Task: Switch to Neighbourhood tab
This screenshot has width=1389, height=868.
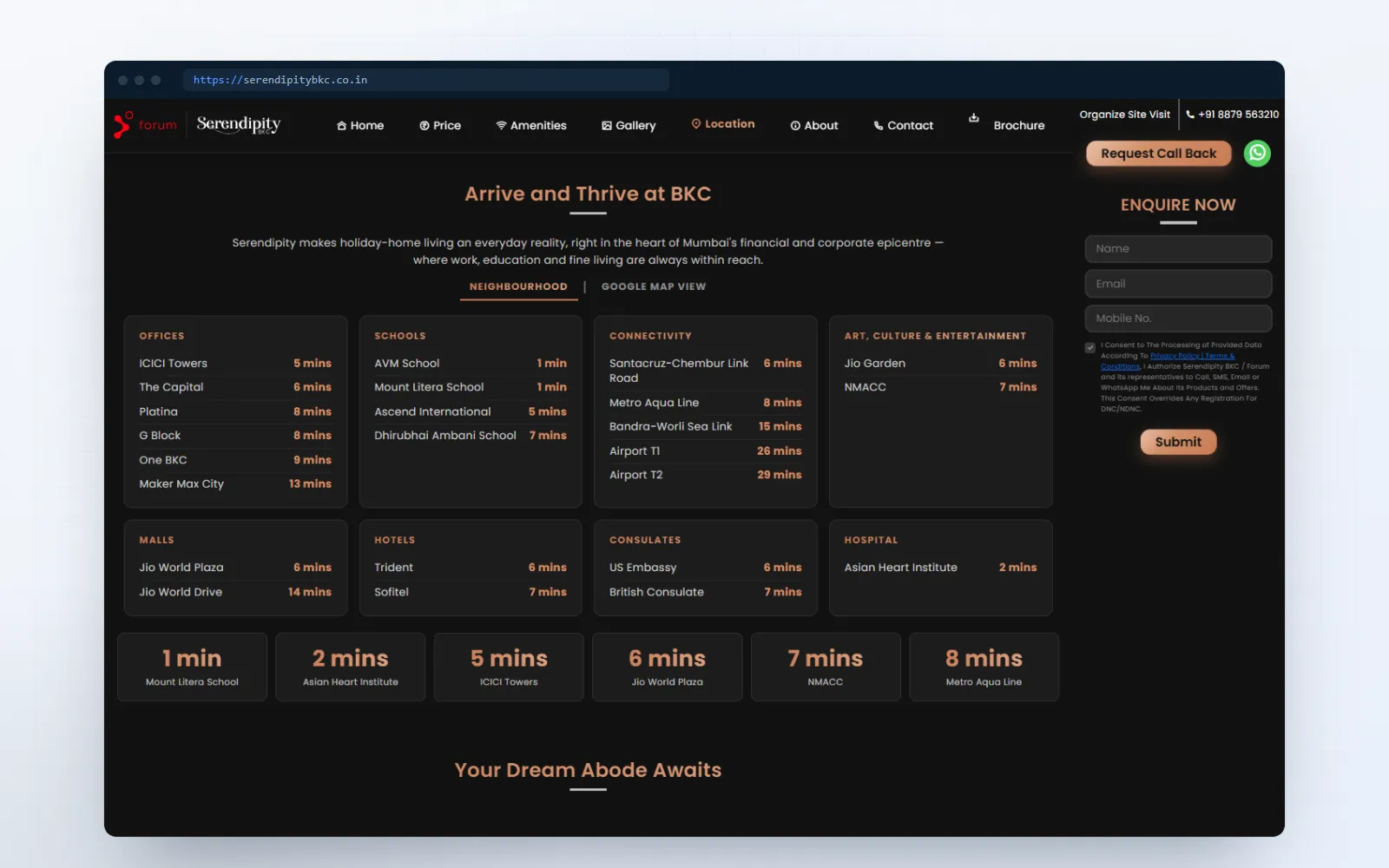Action: (x=518, y=286)
